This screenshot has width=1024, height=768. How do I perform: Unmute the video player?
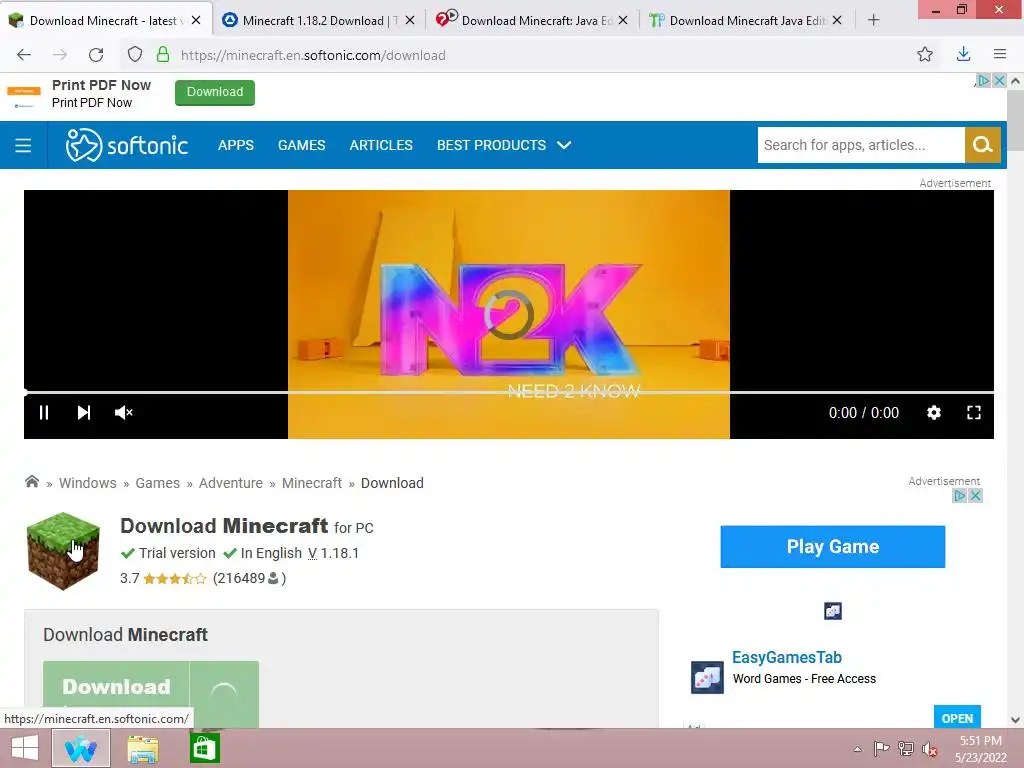coord(123,413)
